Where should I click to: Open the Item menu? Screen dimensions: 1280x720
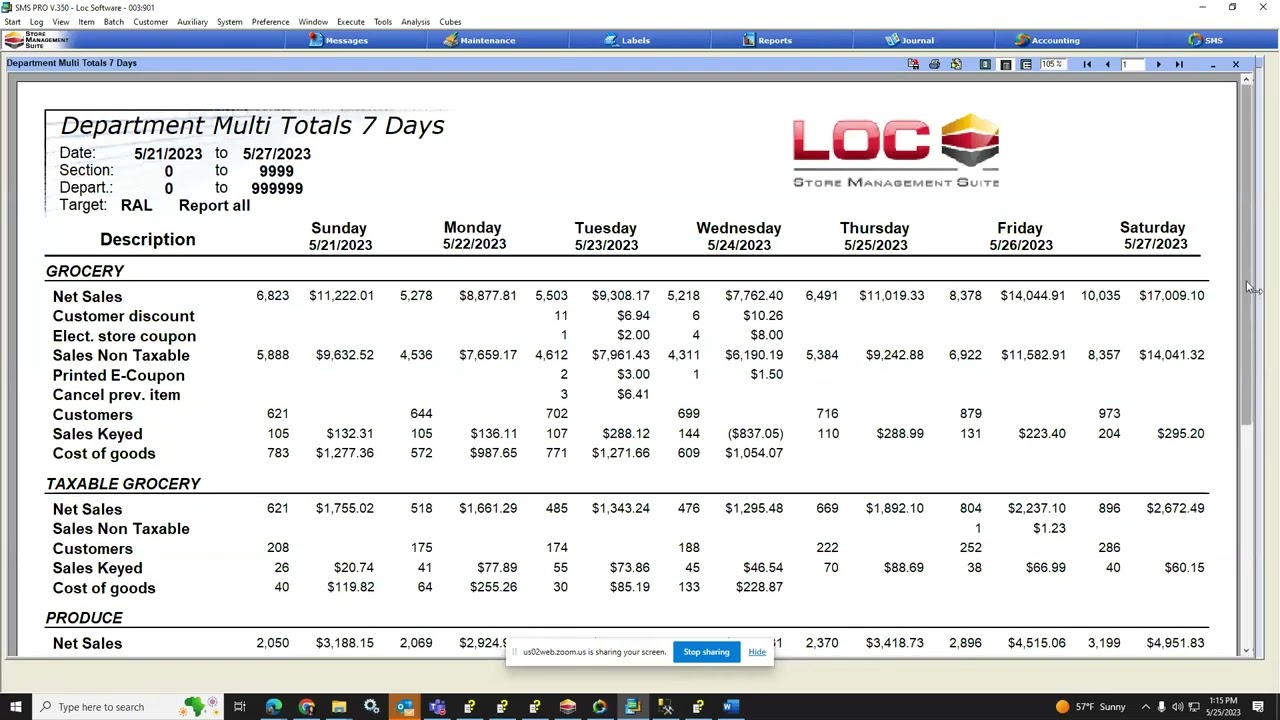point(86,22)
